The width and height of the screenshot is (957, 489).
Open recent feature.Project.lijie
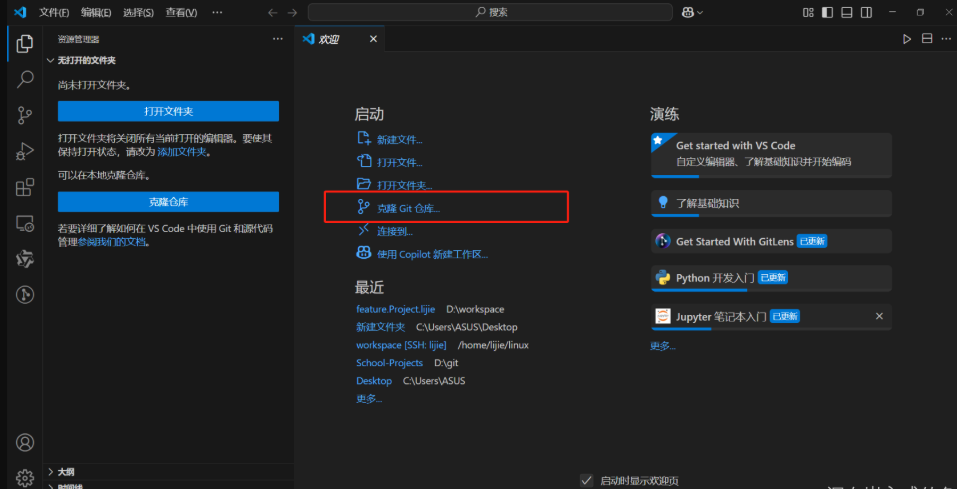(x=395, y=310)
